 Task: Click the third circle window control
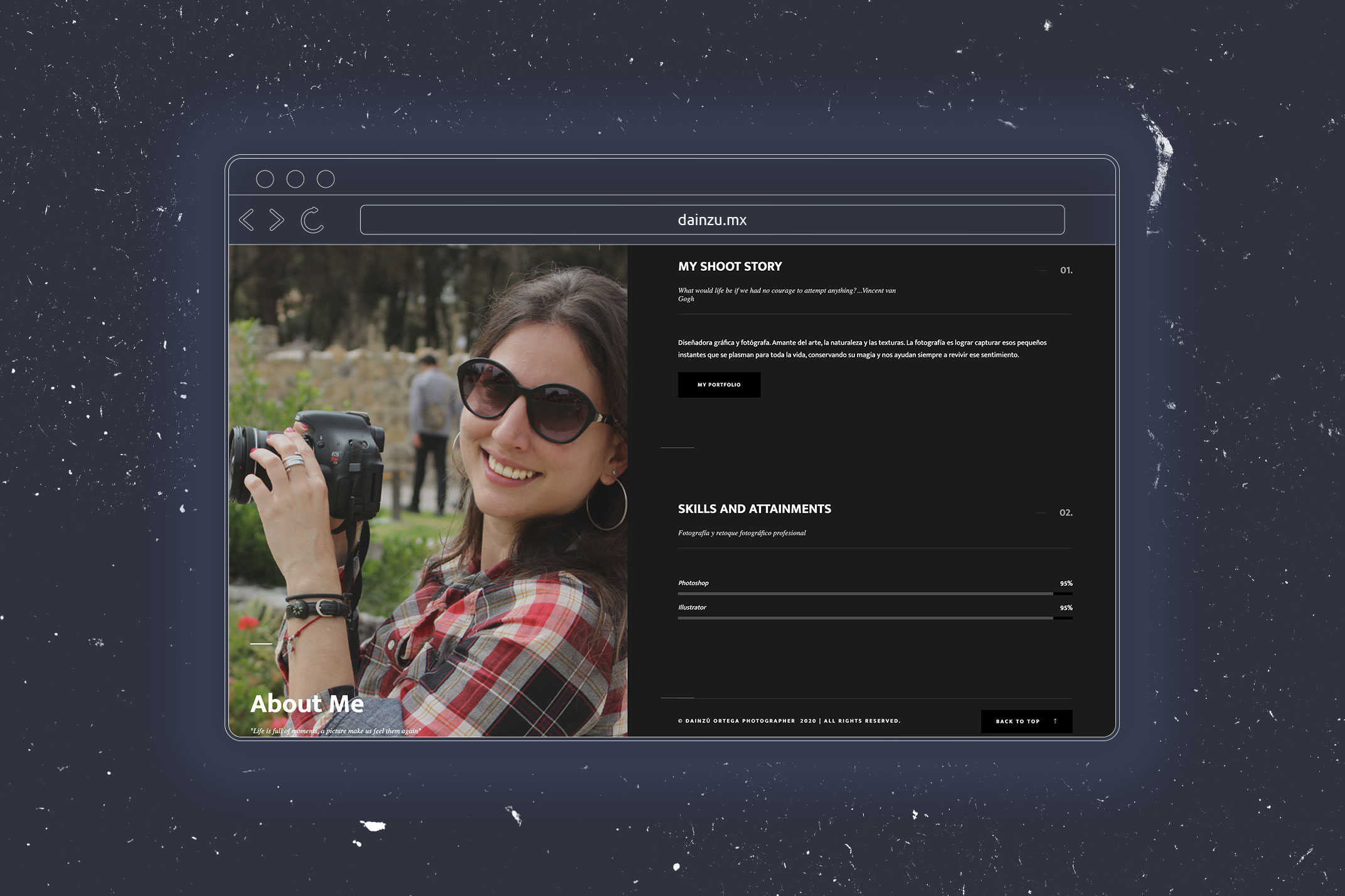tap(326, 179)
